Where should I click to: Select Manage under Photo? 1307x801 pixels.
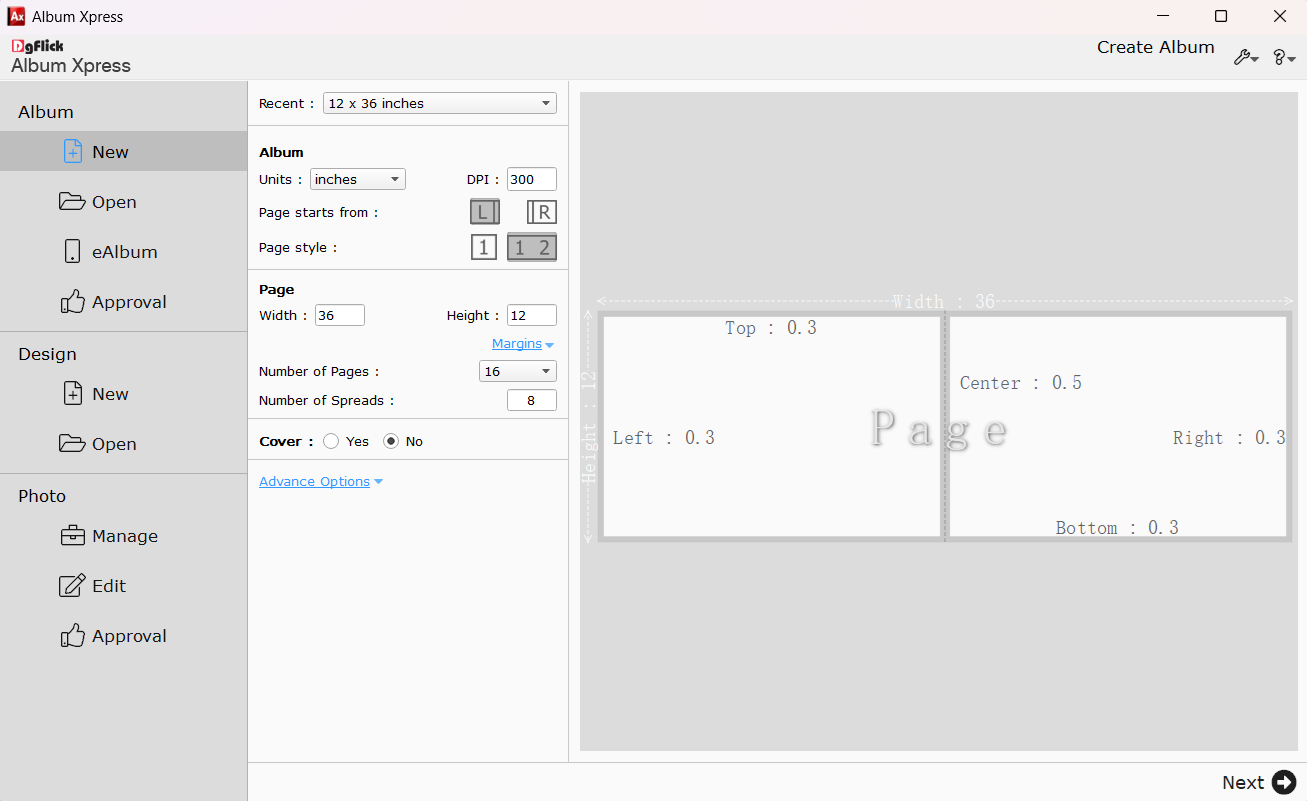(123, 535)
